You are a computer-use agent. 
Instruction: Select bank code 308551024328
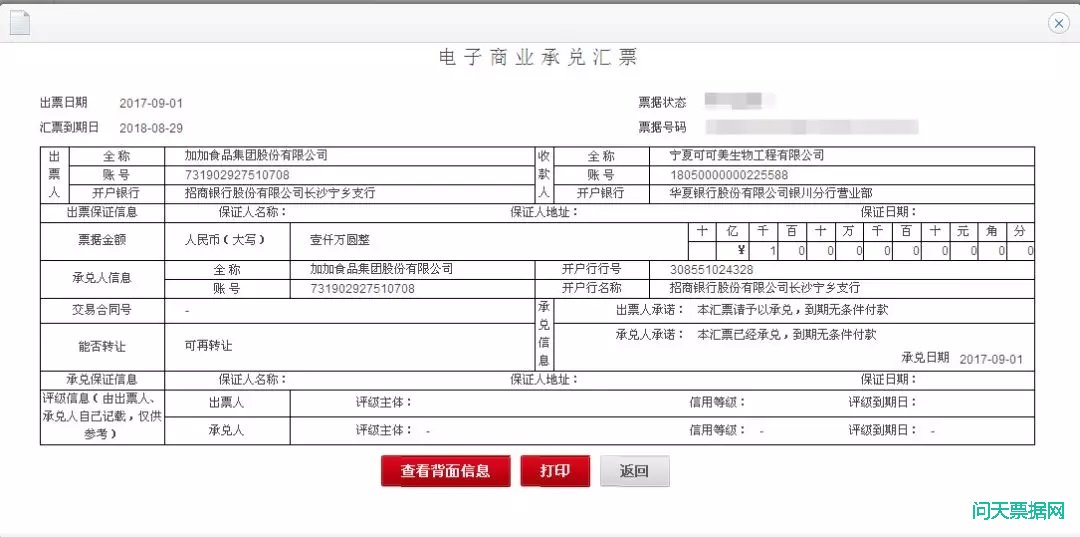[712, 269]
